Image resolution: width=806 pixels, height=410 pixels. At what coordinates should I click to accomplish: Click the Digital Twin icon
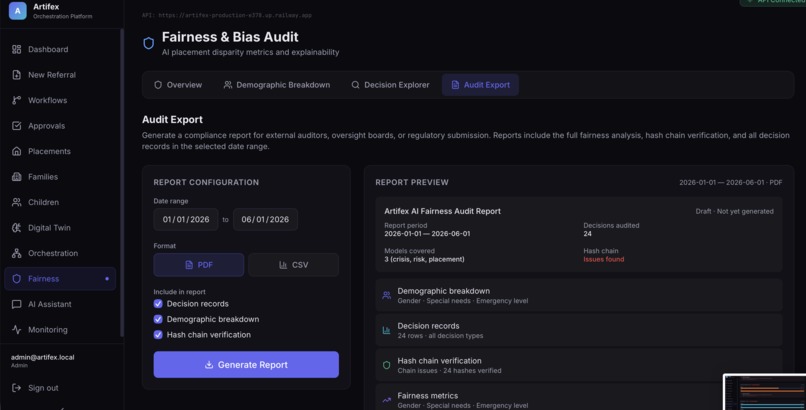(x=16, y=228)
